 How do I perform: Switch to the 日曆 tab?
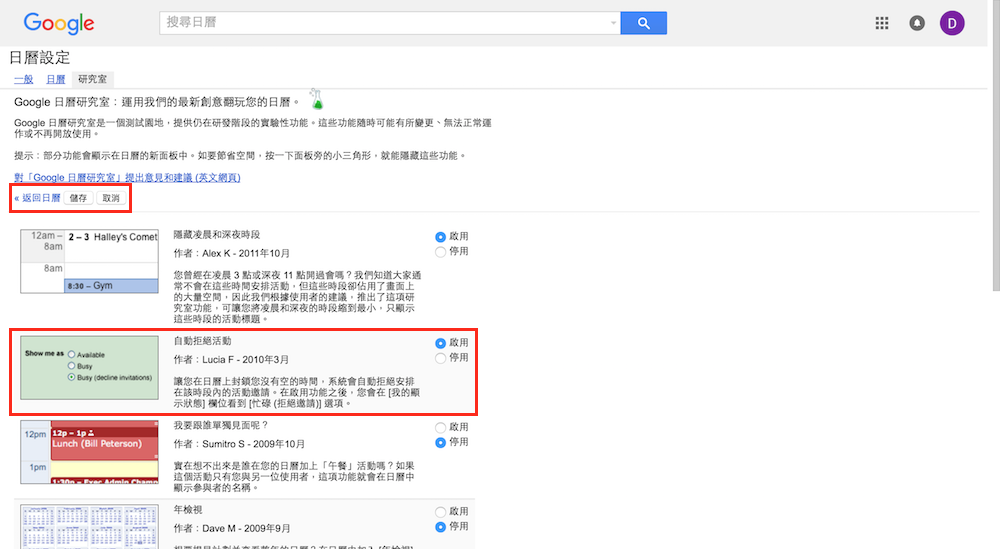point(55,79)
